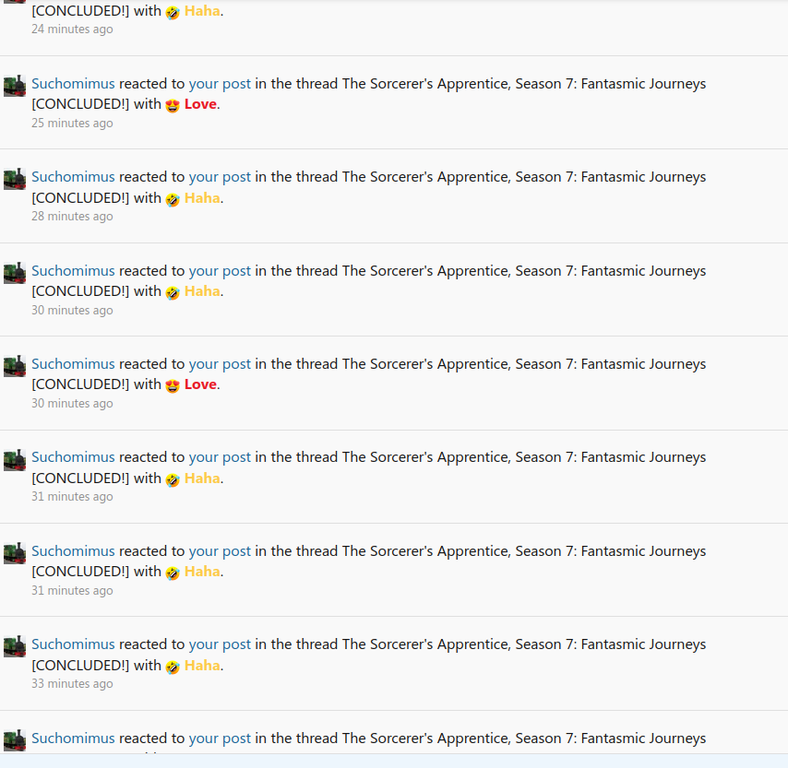
Task: Open Suchomimus profile from 28 minutes ago alert
Action: click(73, 177)
